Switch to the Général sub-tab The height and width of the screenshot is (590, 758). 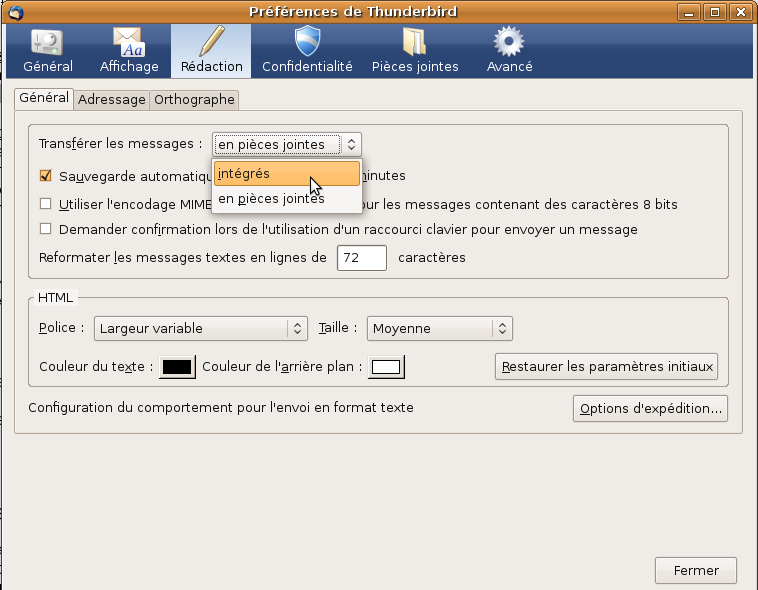pyautogui.click(x=44, y=98)
